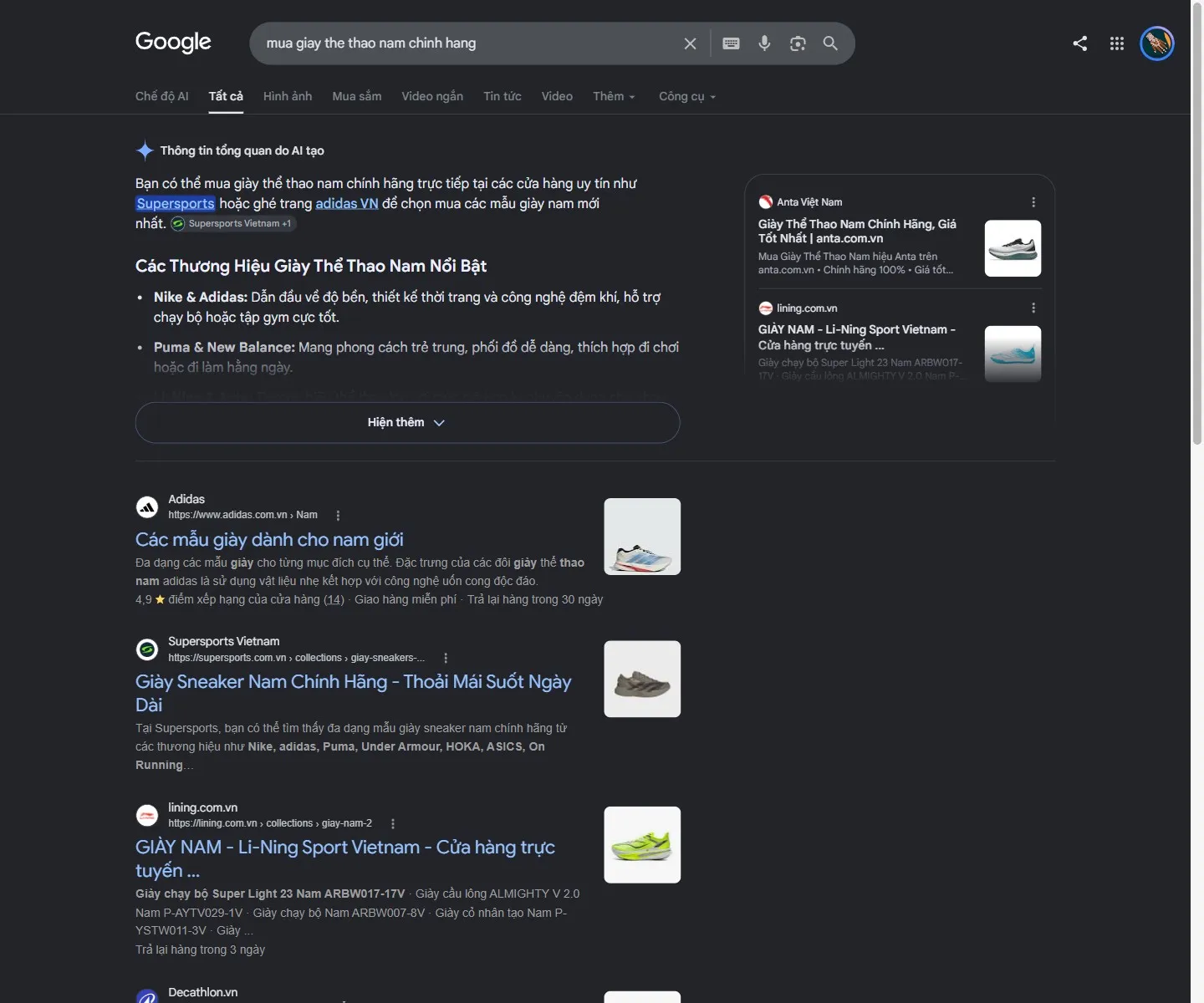
Task: Open the Google account profile avatar
Action: click(1157, 43)
